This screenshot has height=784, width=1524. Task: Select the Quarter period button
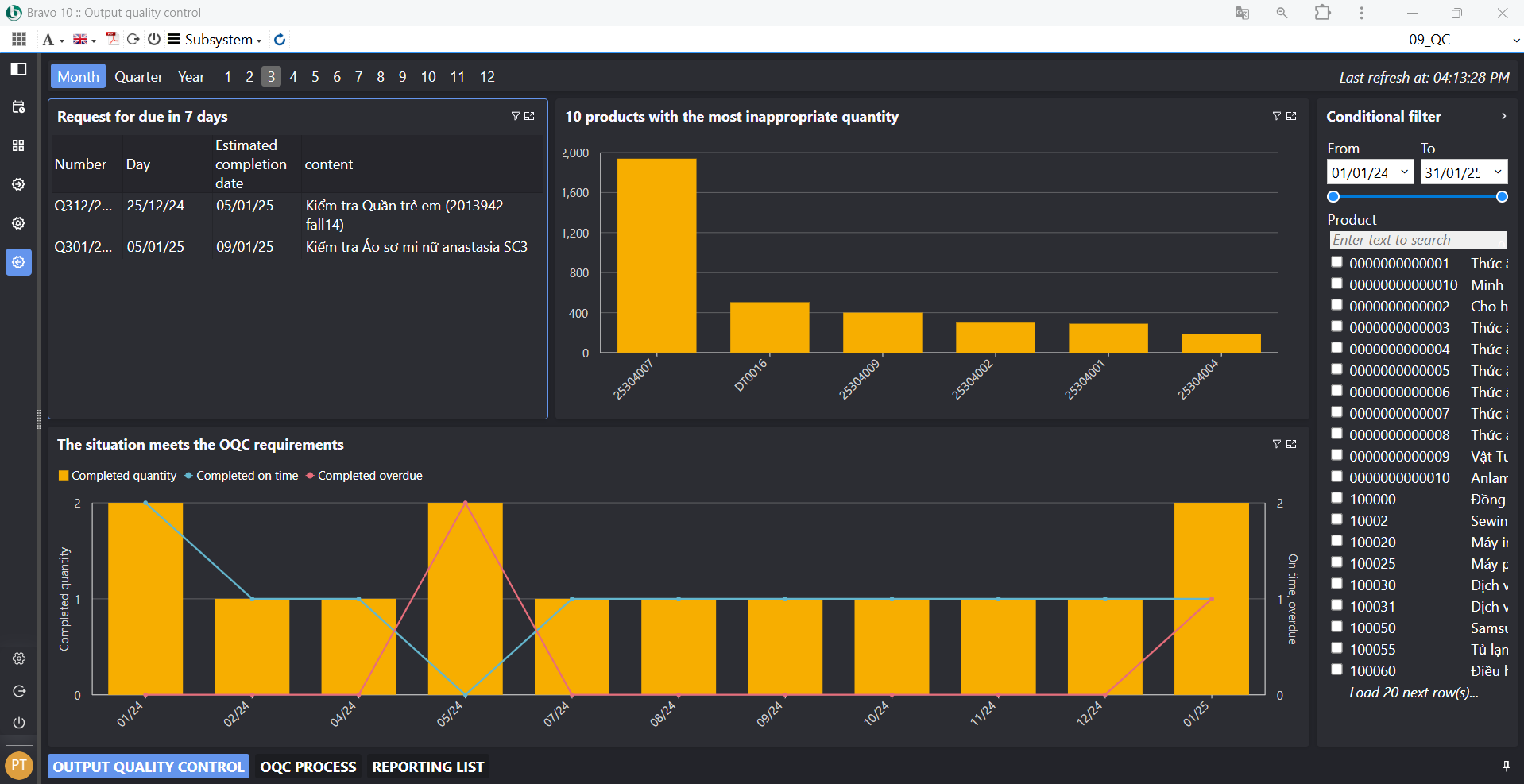pyautogui.click(x=138, y=76)
